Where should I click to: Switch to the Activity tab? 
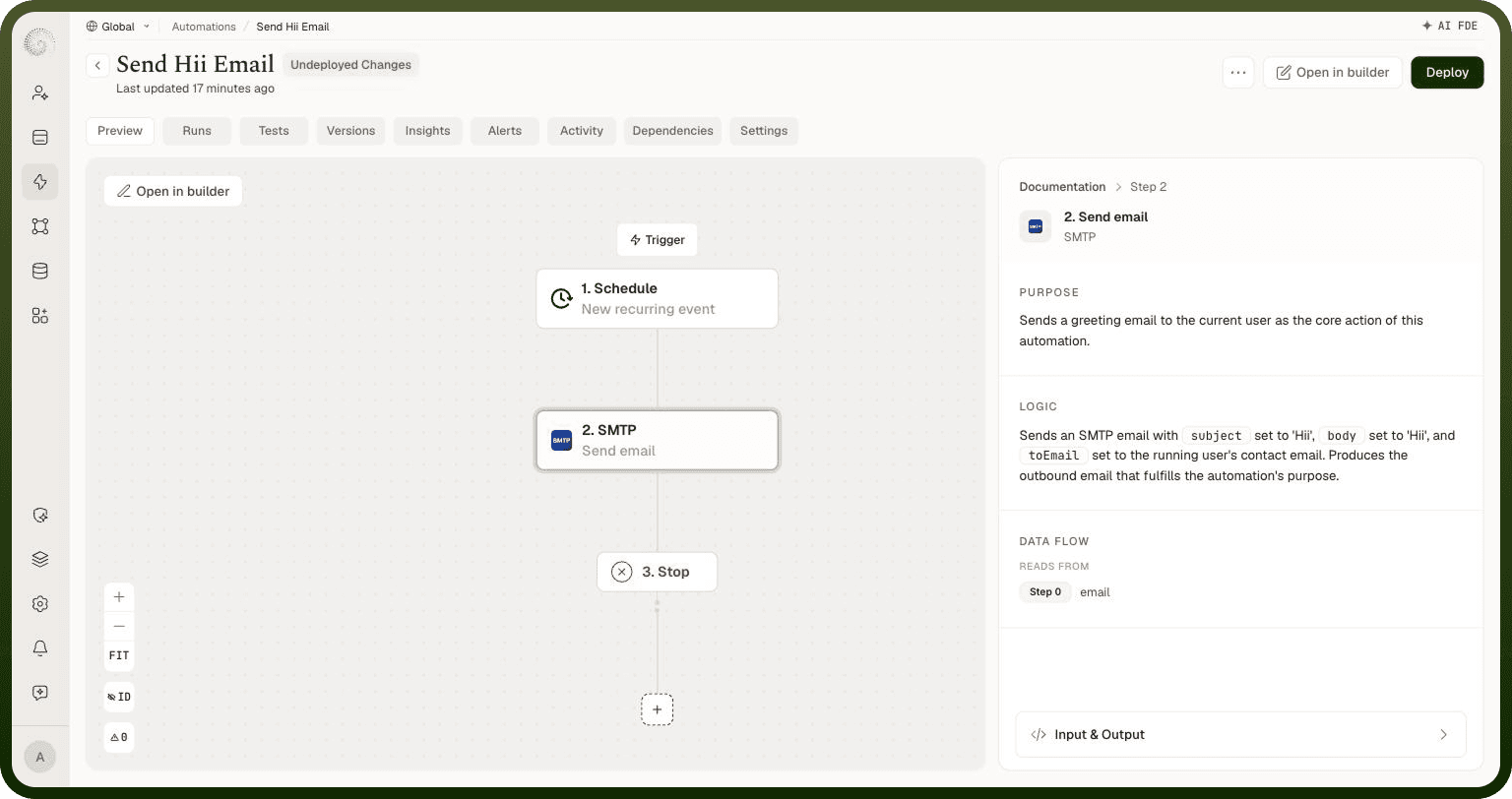582,131
